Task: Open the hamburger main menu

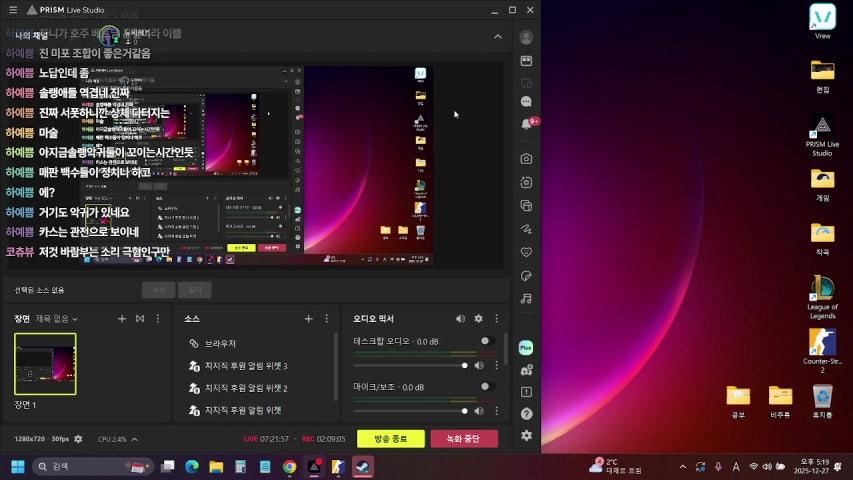Action: 13,10
